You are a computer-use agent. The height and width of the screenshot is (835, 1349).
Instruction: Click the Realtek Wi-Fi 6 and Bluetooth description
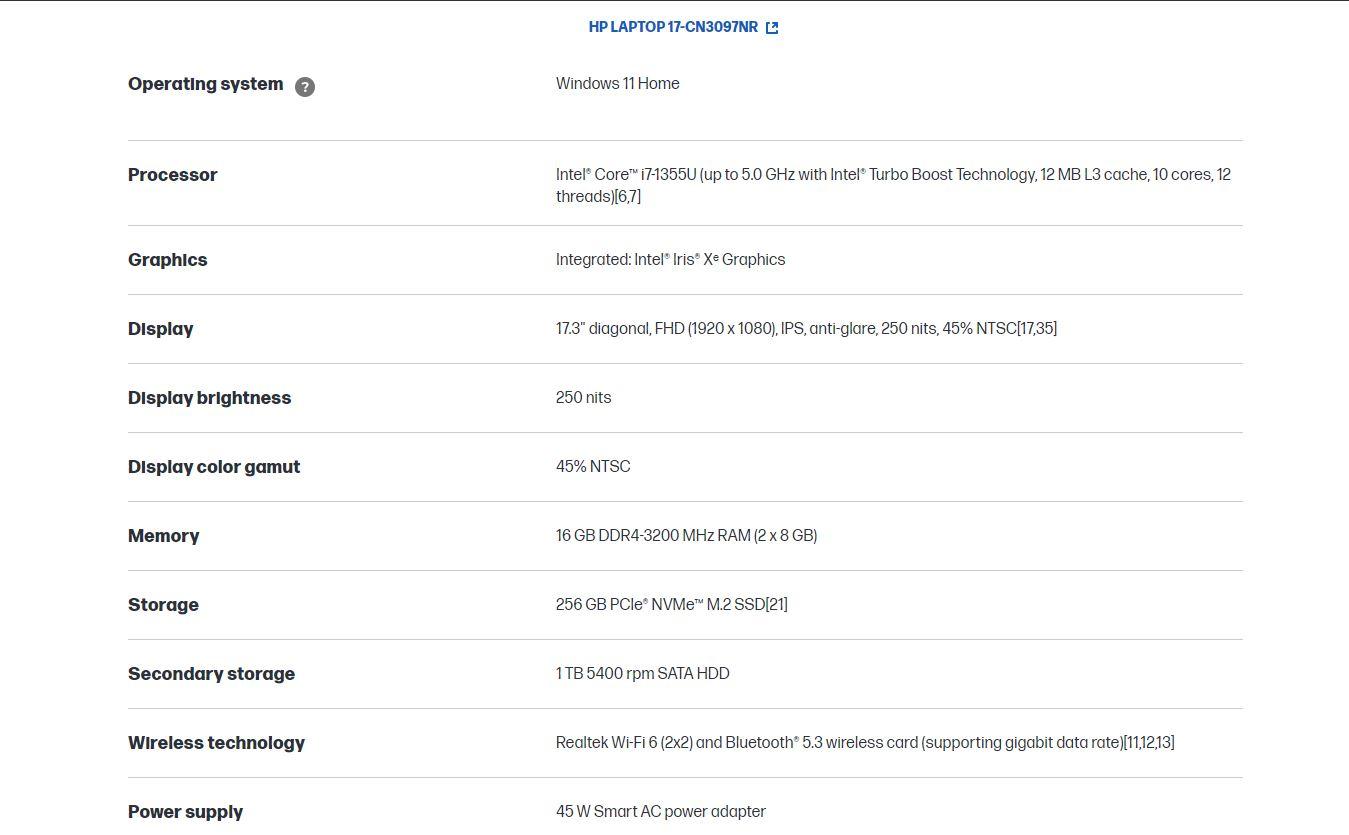pyautogui.click(x=865, y=743)
